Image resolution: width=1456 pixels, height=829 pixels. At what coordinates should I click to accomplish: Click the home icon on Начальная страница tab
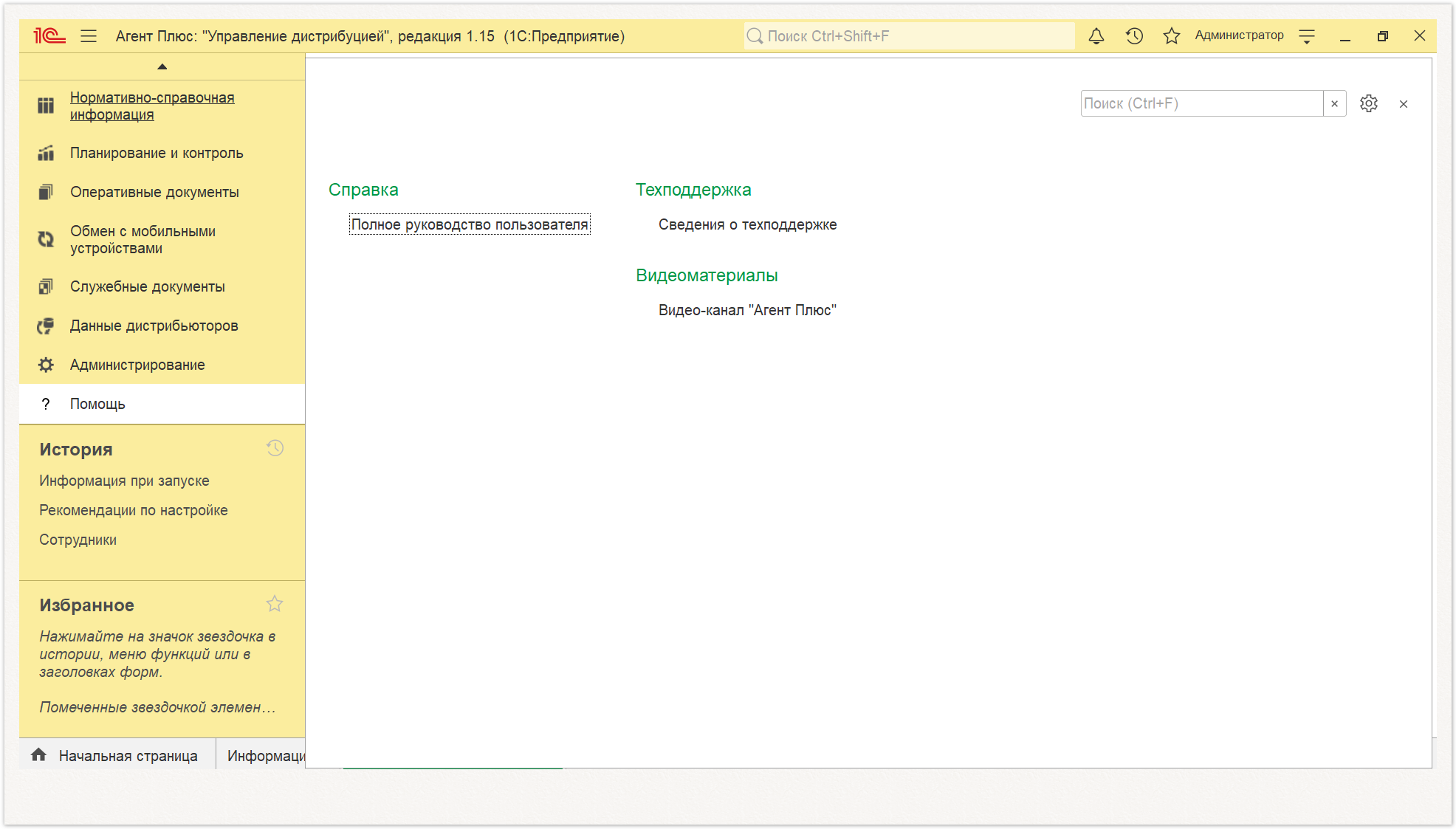[x=38, y=754]
